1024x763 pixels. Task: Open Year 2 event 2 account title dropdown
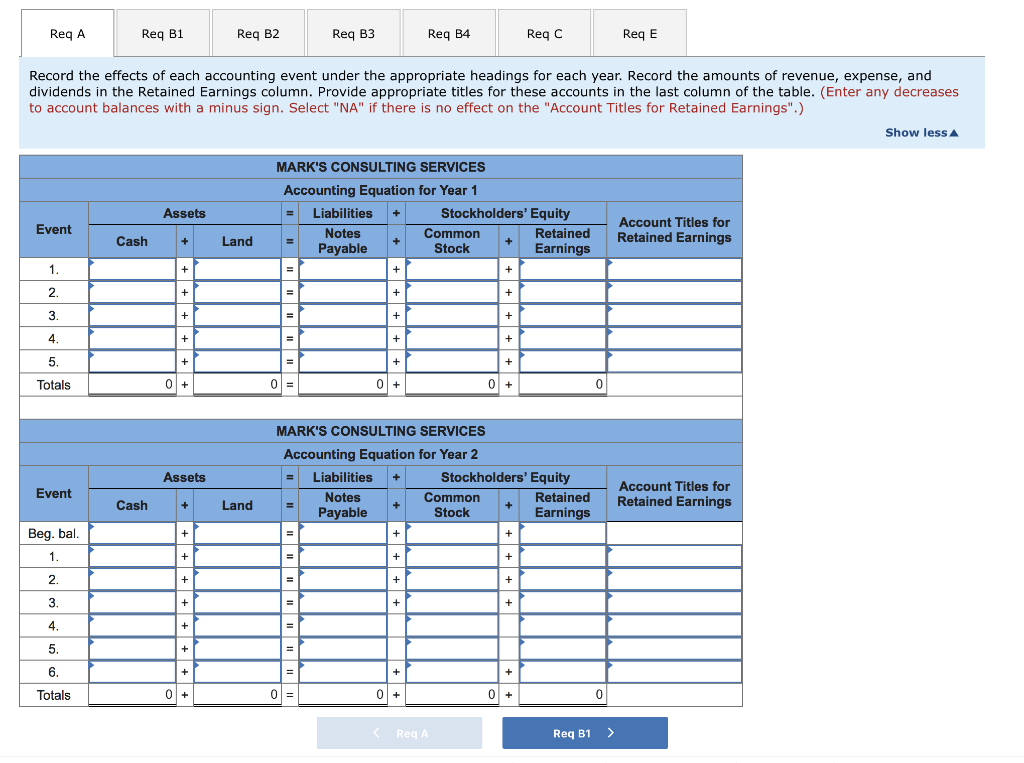click(675, 579)
